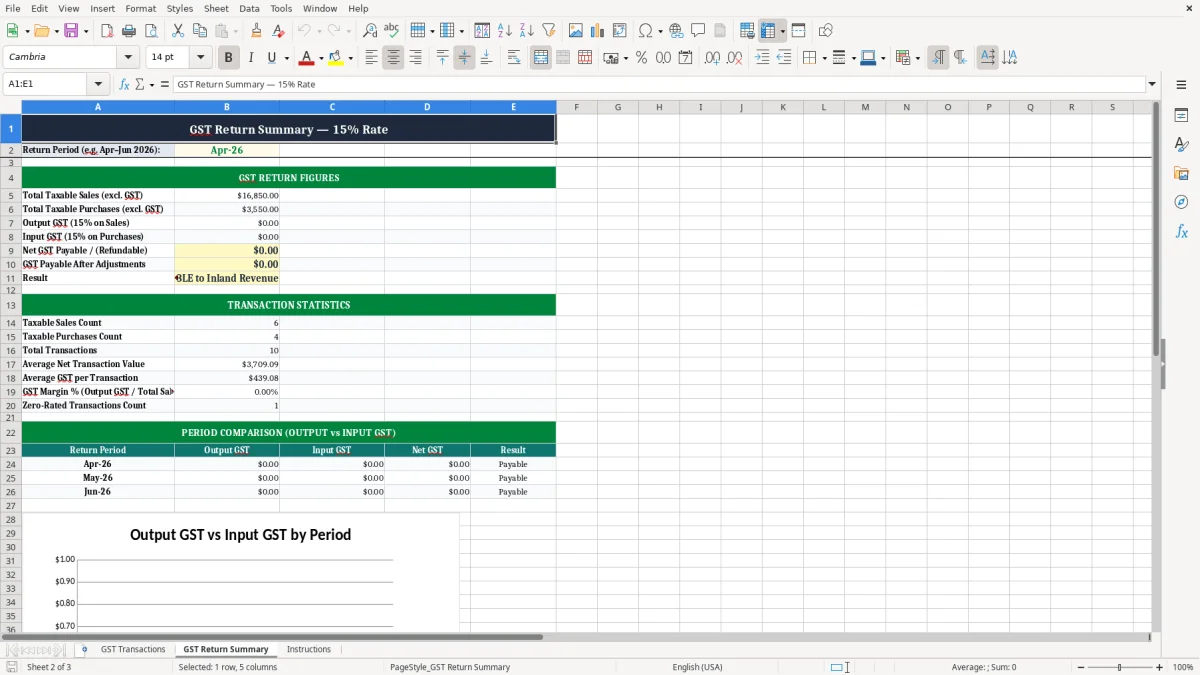Toggle Center Horizontally alignment
Viewport: 1200px width, 675px height.
[x=393, y=58]
